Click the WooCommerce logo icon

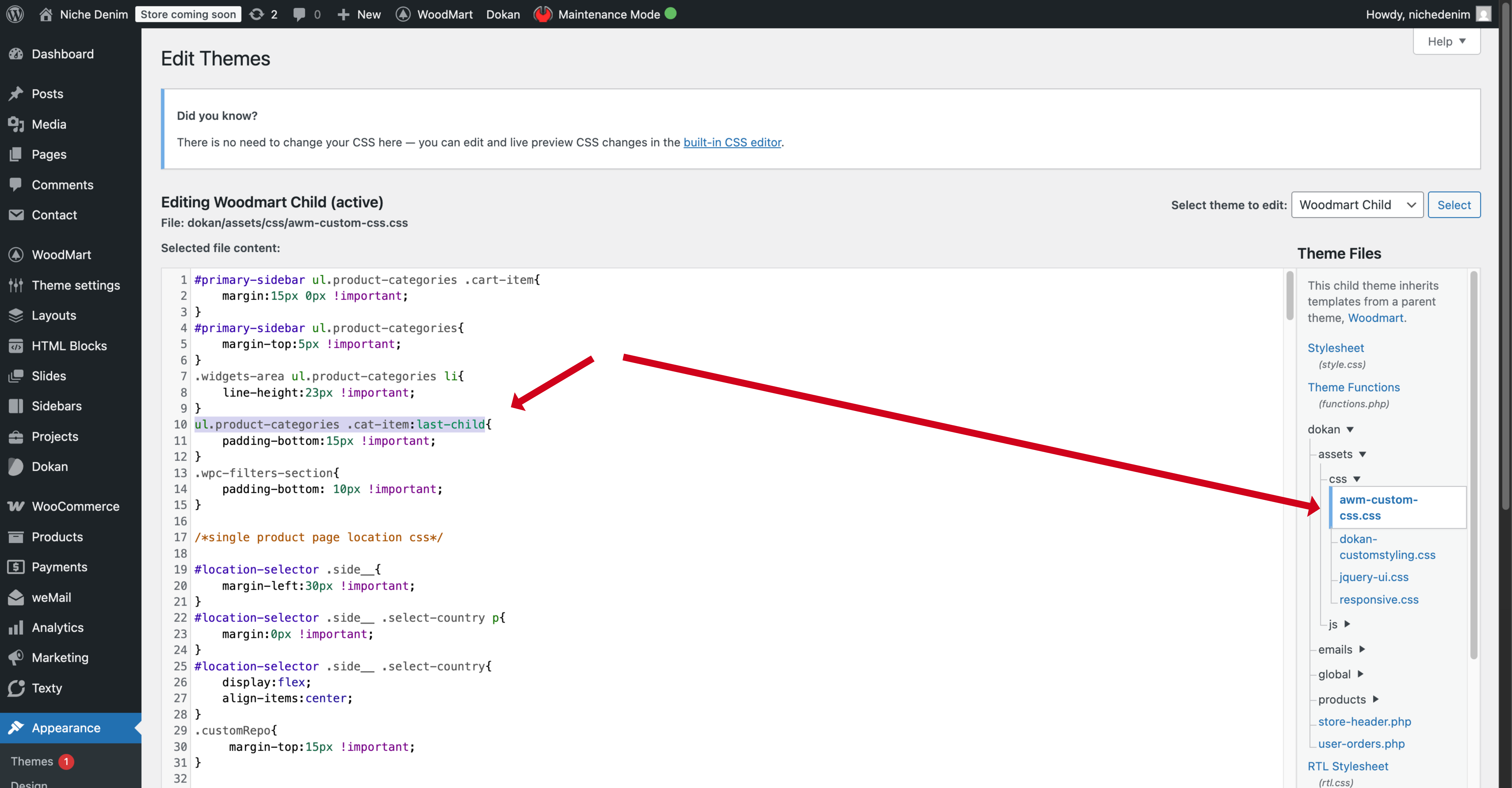[x=16, y=506]
